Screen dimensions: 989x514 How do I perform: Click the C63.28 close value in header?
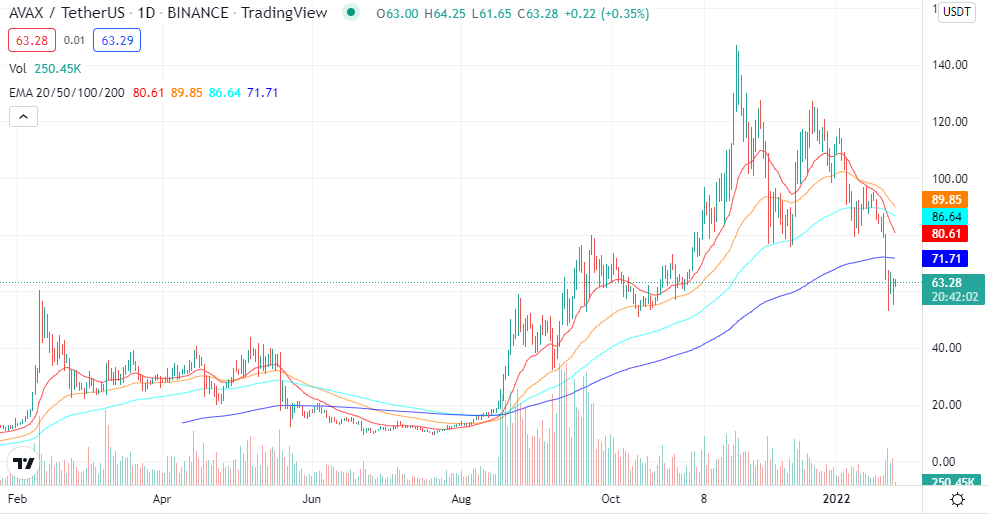(x=538, y=13)
